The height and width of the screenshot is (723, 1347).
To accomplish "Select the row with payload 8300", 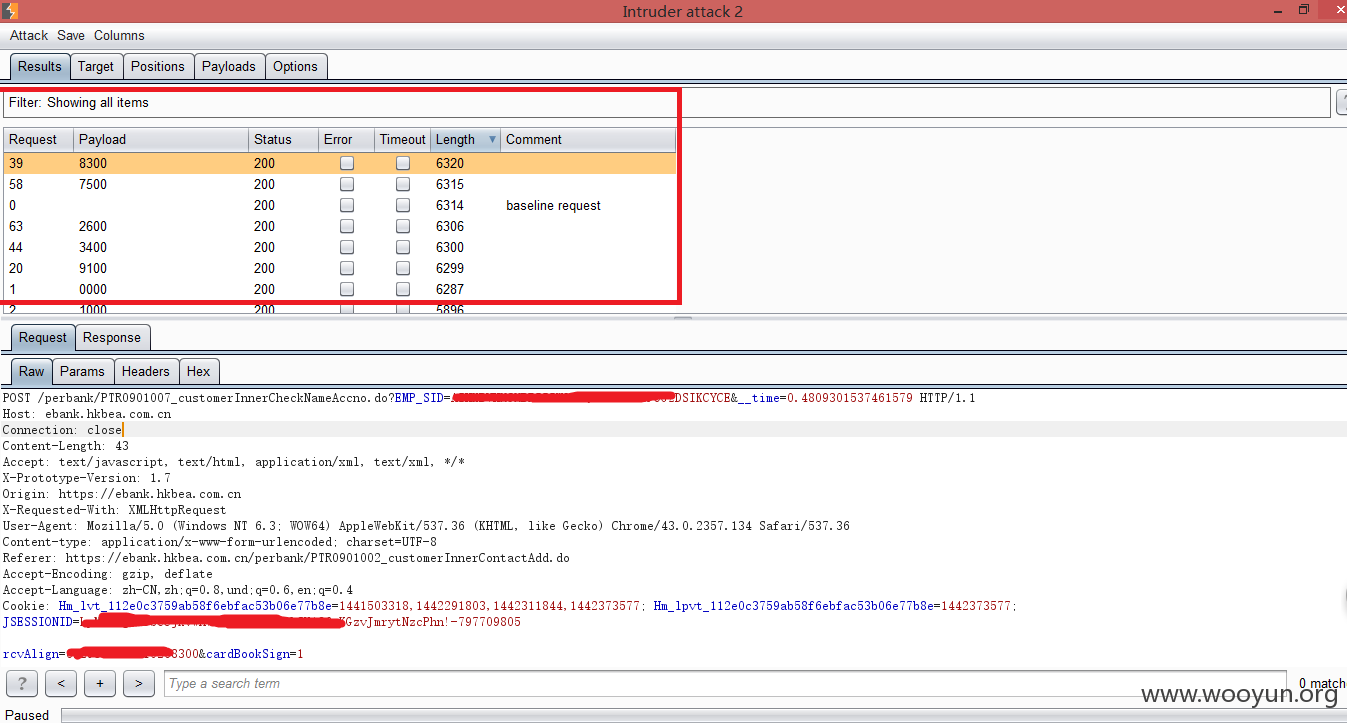I will click(x=340, y=163).
